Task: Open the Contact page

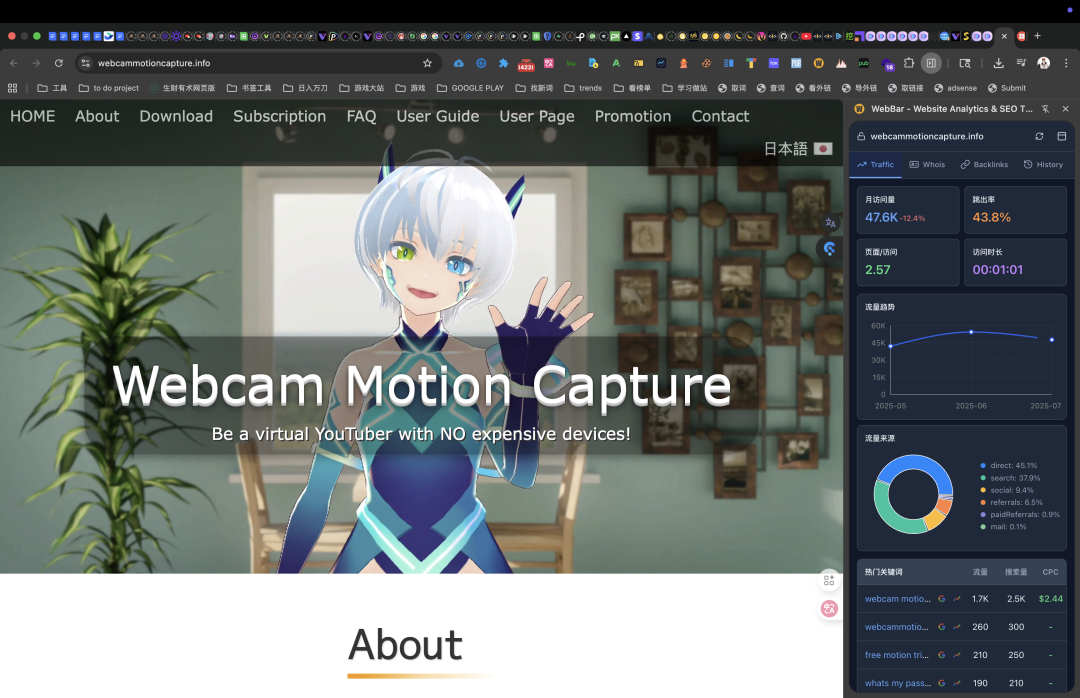Action: (720, 116)
